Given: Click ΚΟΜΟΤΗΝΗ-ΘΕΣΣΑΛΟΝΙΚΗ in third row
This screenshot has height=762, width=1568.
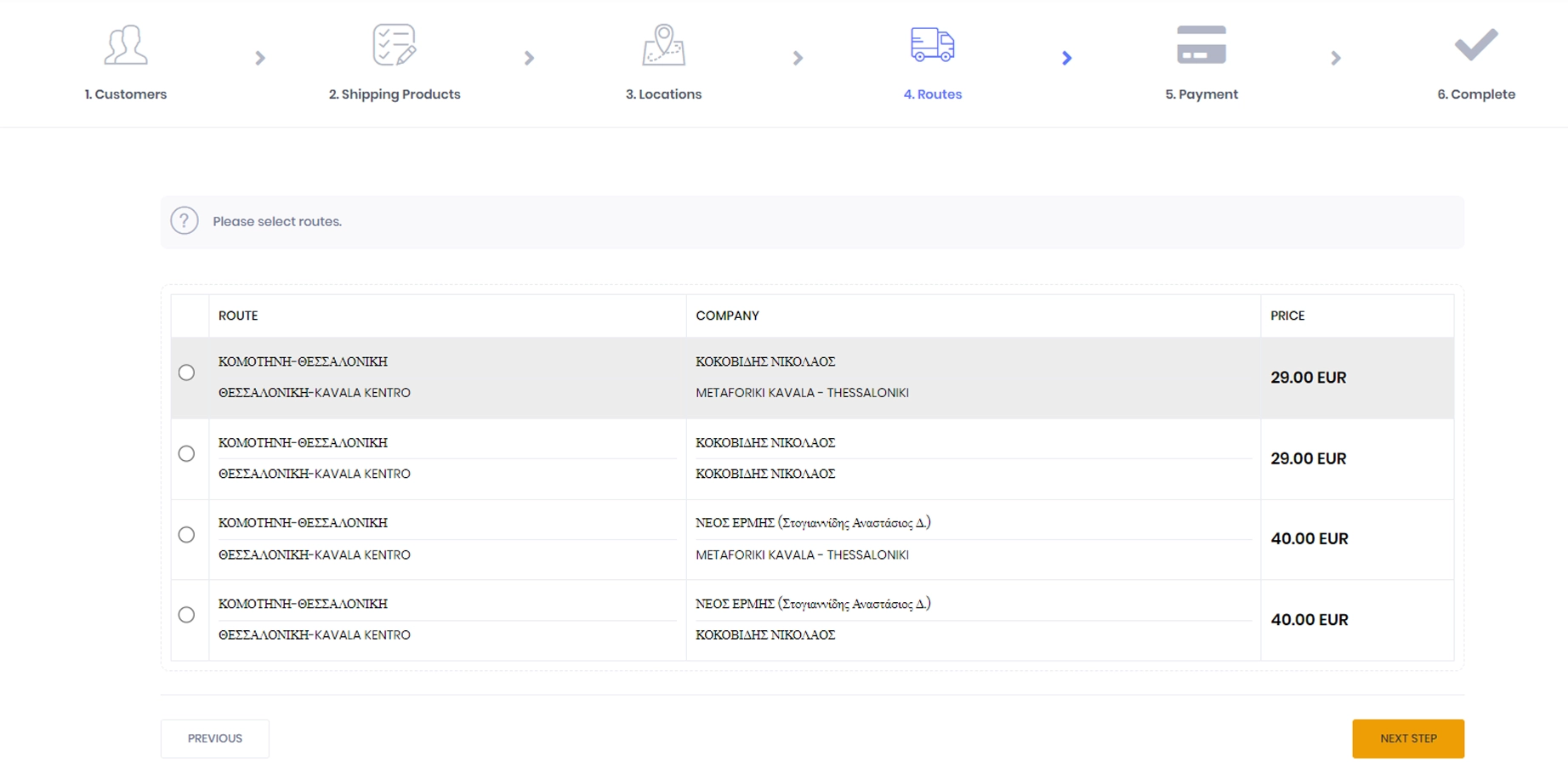Looking at the screenshot, I should [x=303, y=523].
